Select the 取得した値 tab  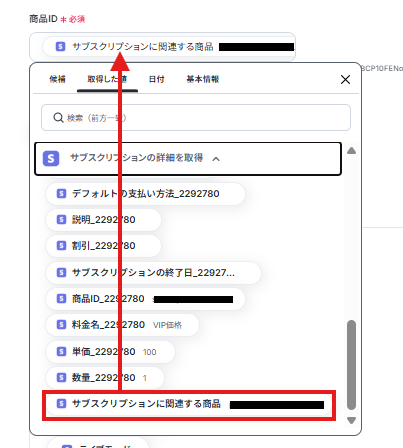[107, 79]
